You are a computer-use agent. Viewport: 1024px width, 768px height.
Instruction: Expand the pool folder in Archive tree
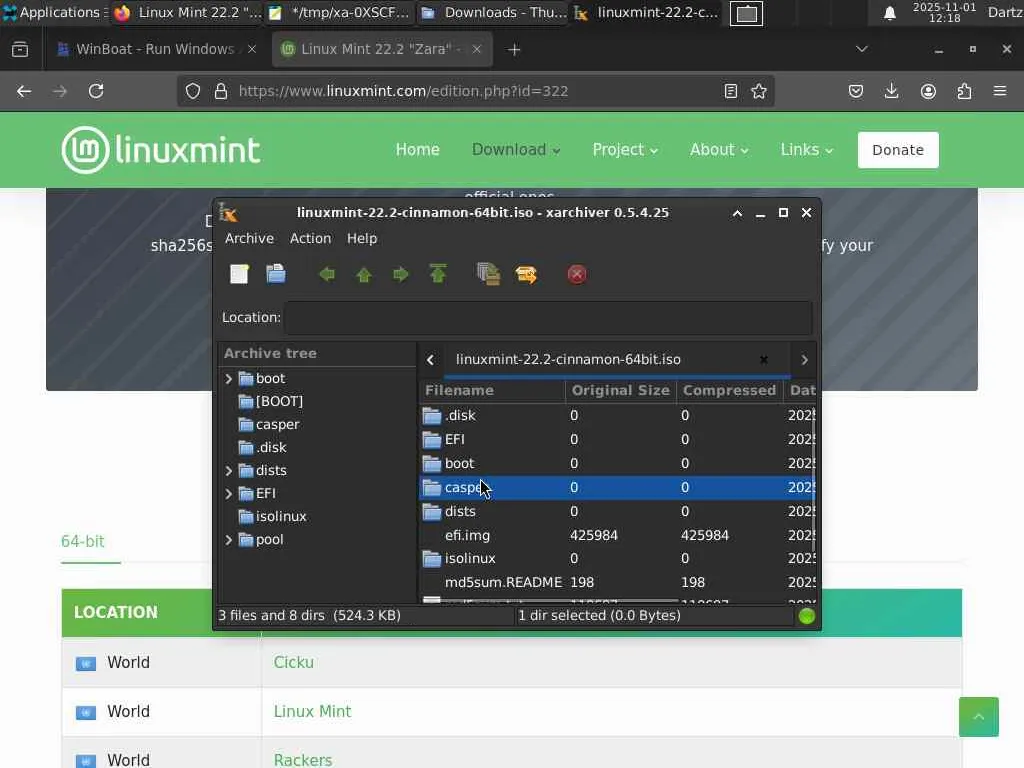tap(229, 540)
